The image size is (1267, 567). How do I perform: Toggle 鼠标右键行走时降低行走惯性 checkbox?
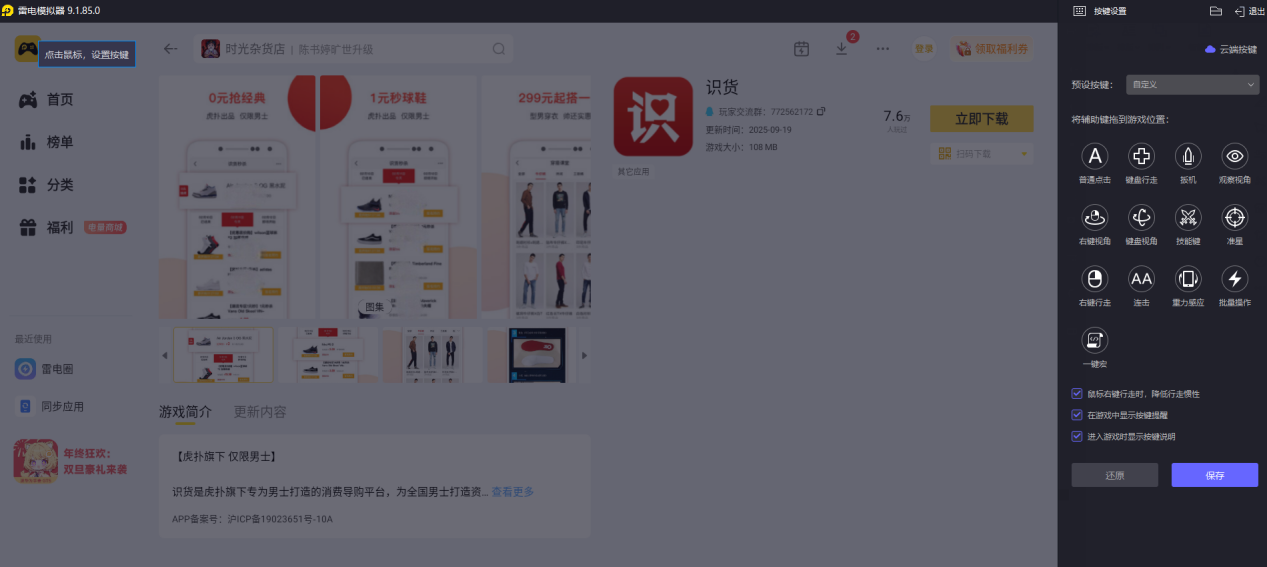point(1077,394)
